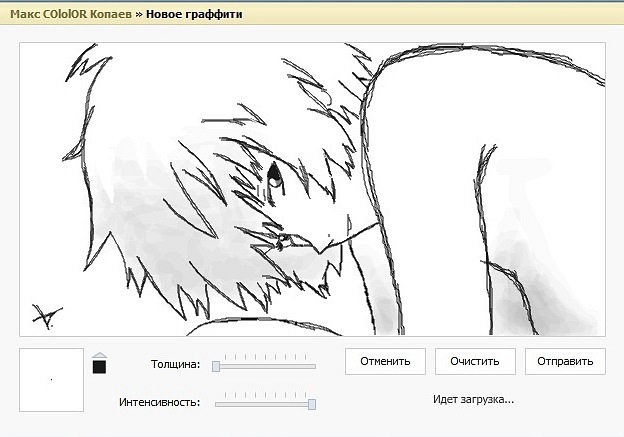Click the Новое граффити heading text
Image resolution: width=624 pixels, height=437 pixels.
(194, 14)
